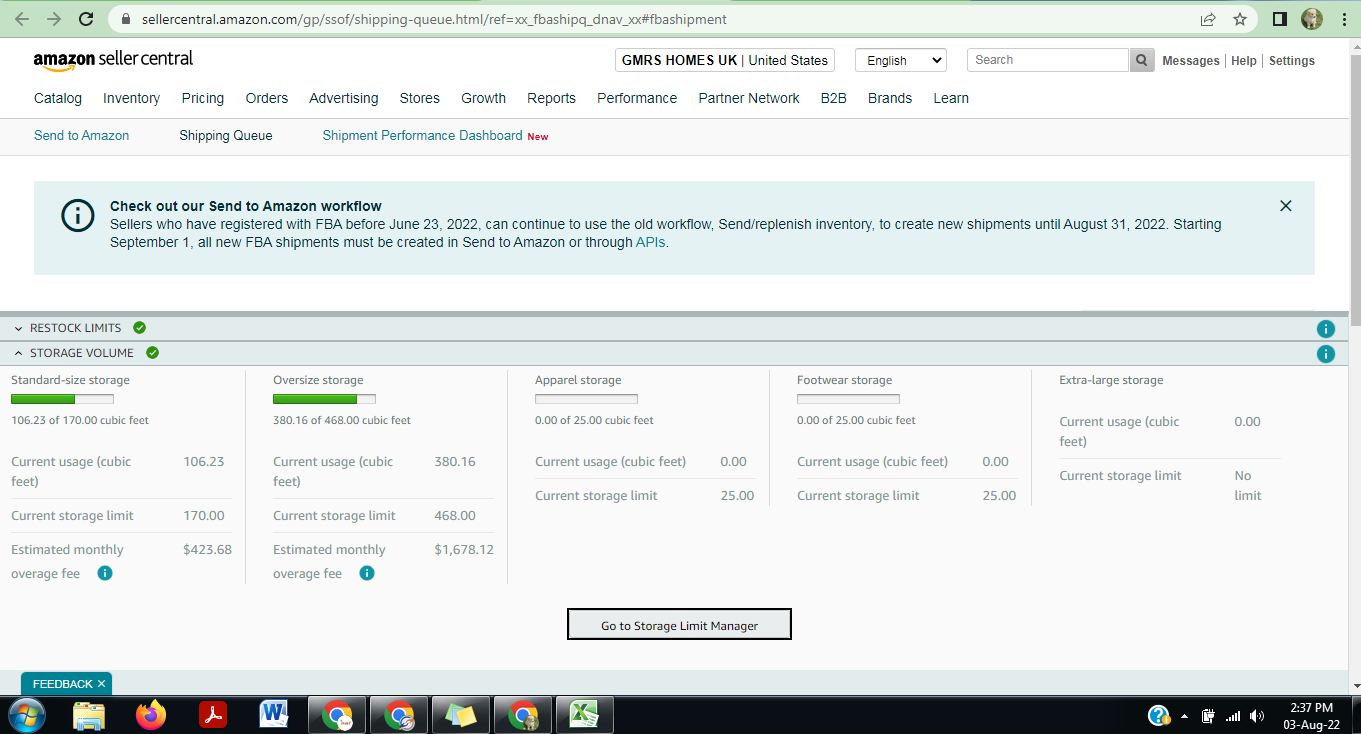Switch to Send to Amazon tab
Screen dimensions: 1361x734
(81, 135)
